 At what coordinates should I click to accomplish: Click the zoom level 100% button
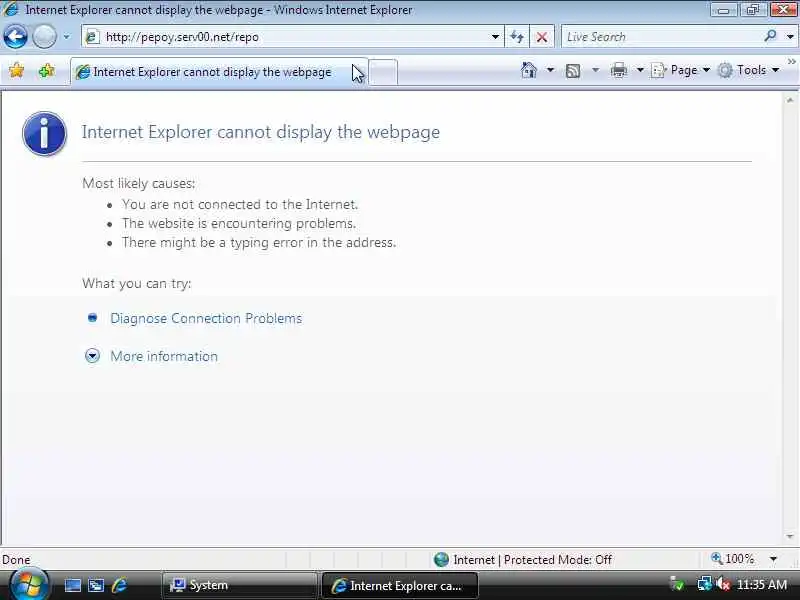click(733, 559)
